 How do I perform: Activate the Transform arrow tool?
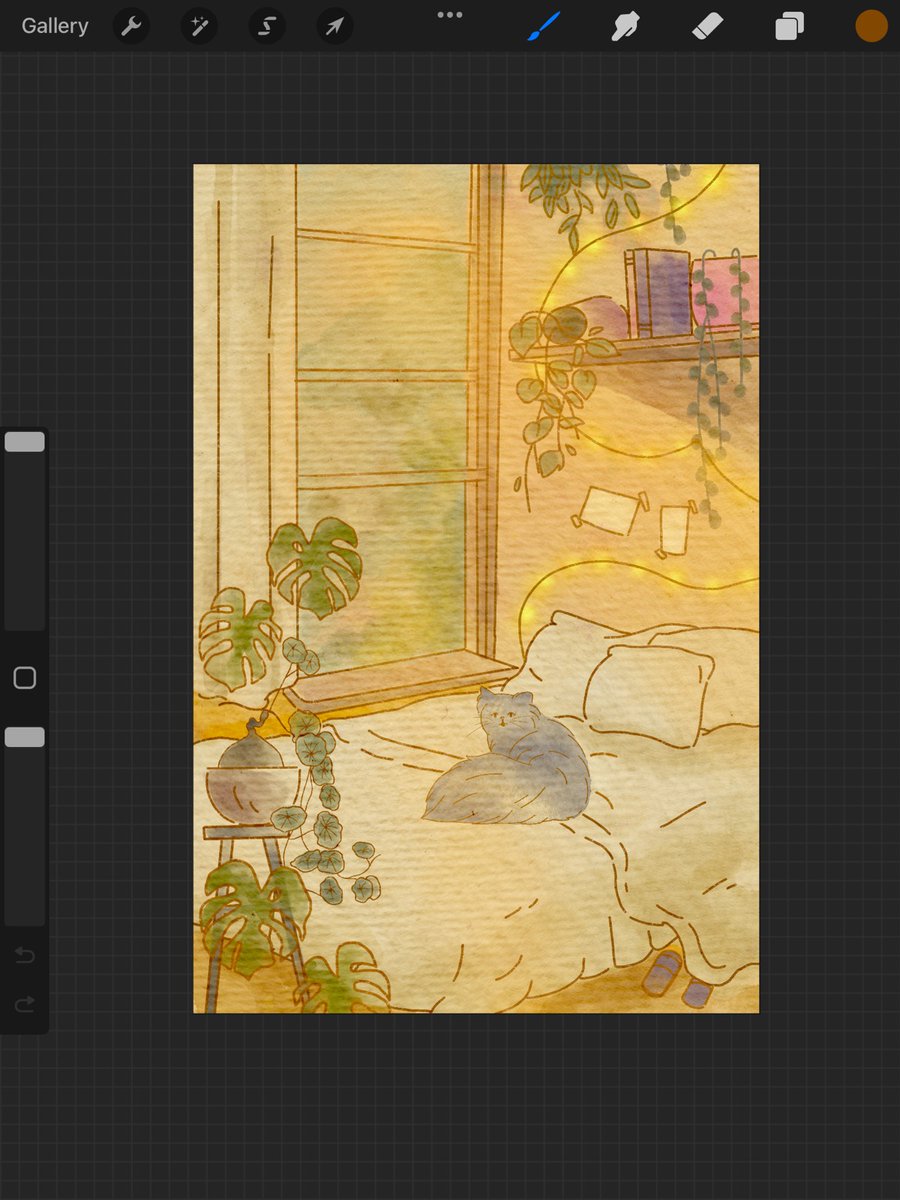tap(335, 26)
